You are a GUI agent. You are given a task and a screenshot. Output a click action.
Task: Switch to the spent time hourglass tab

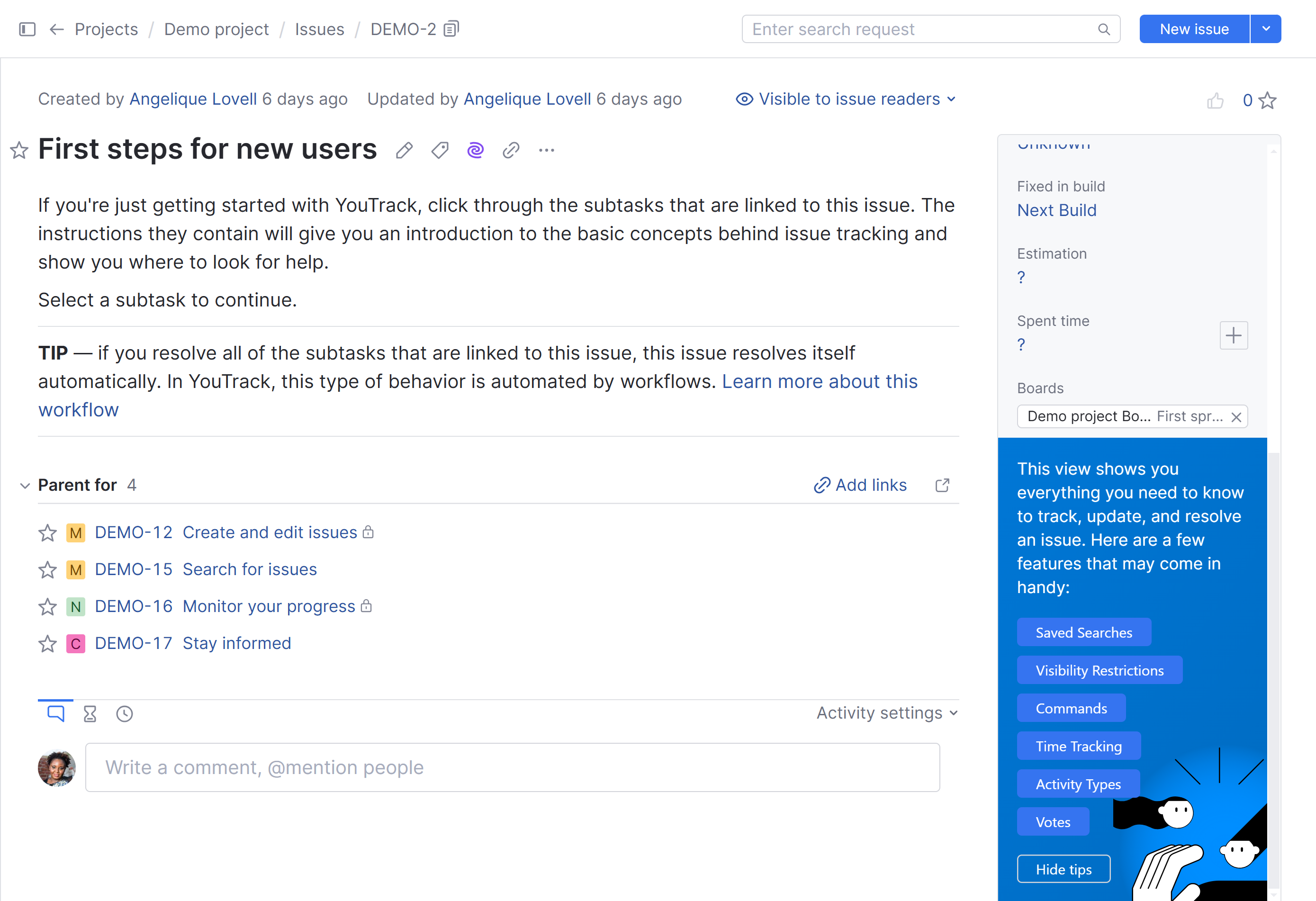tap(90, 713)
